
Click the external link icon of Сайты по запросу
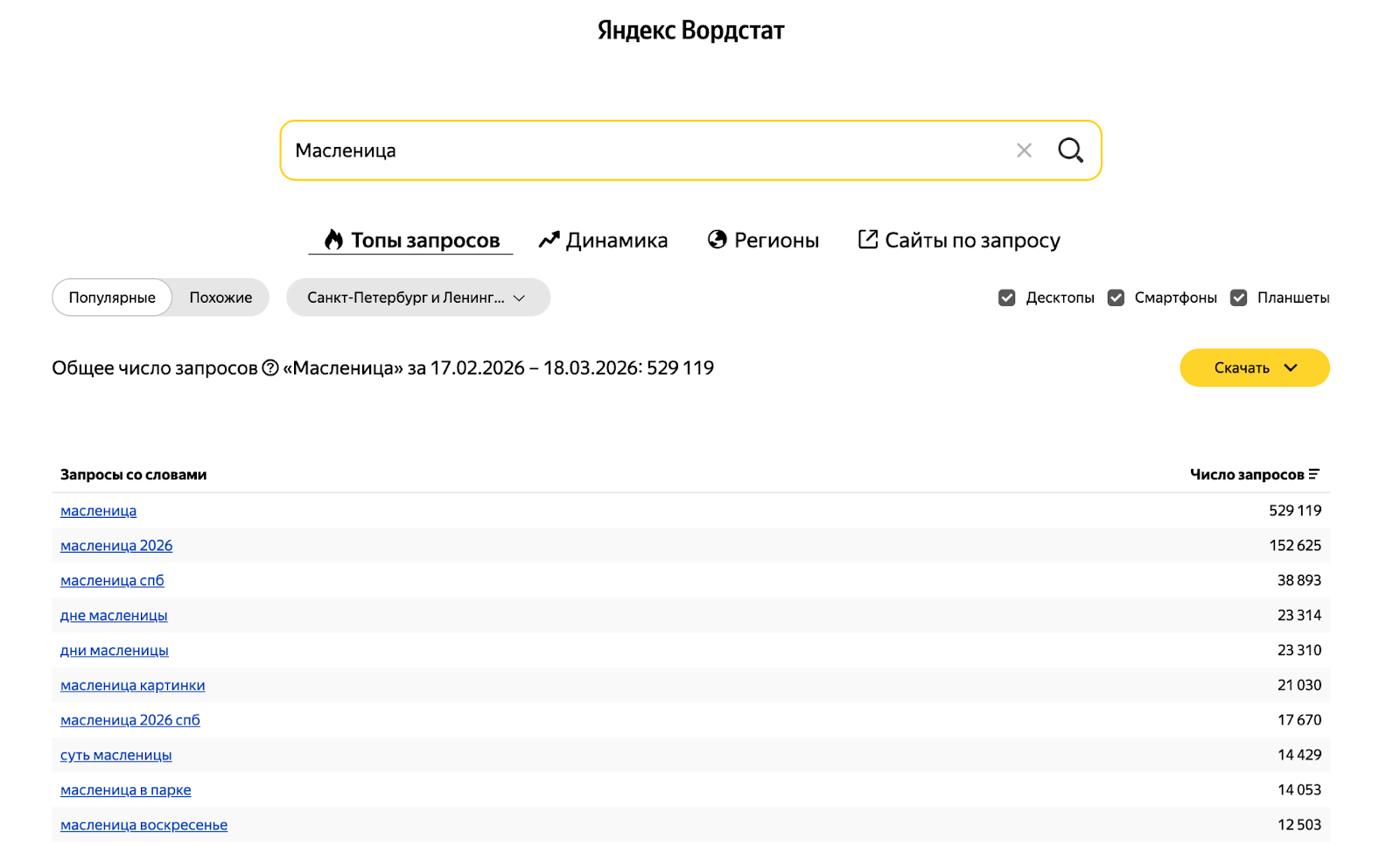[867, 240]
